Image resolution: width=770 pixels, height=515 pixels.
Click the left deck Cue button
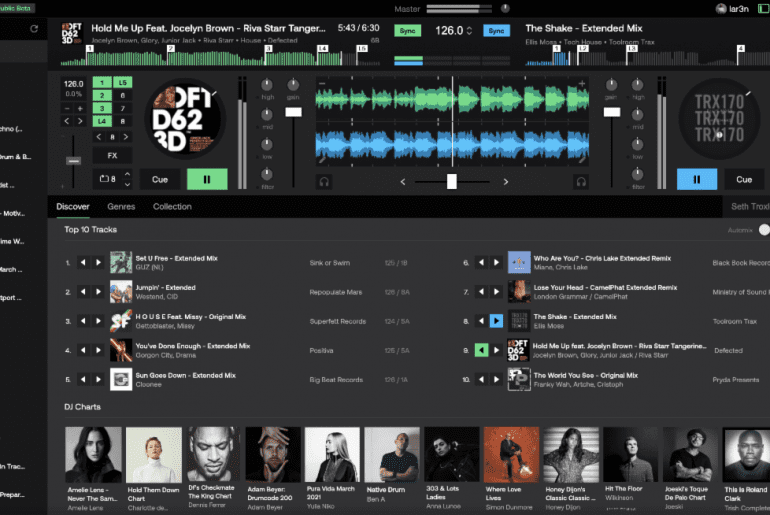coord(160,179)
